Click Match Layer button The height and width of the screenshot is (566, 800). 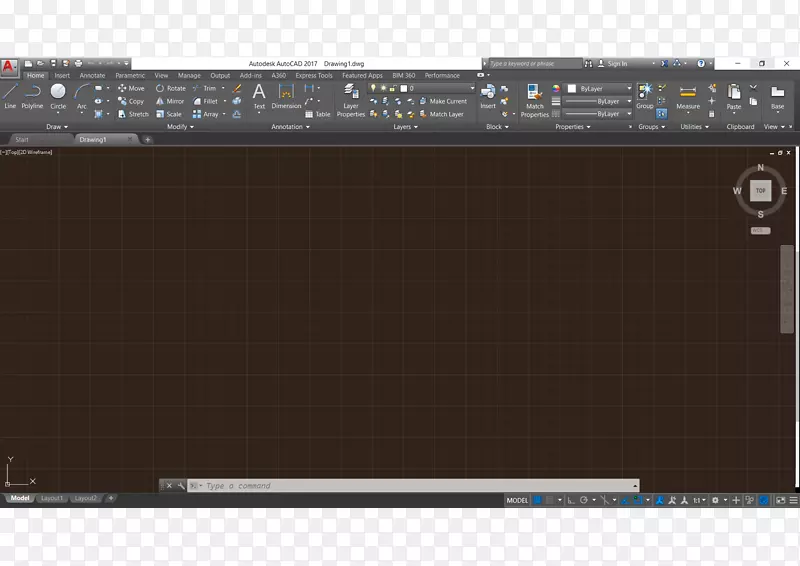click(x=442, y=114)
